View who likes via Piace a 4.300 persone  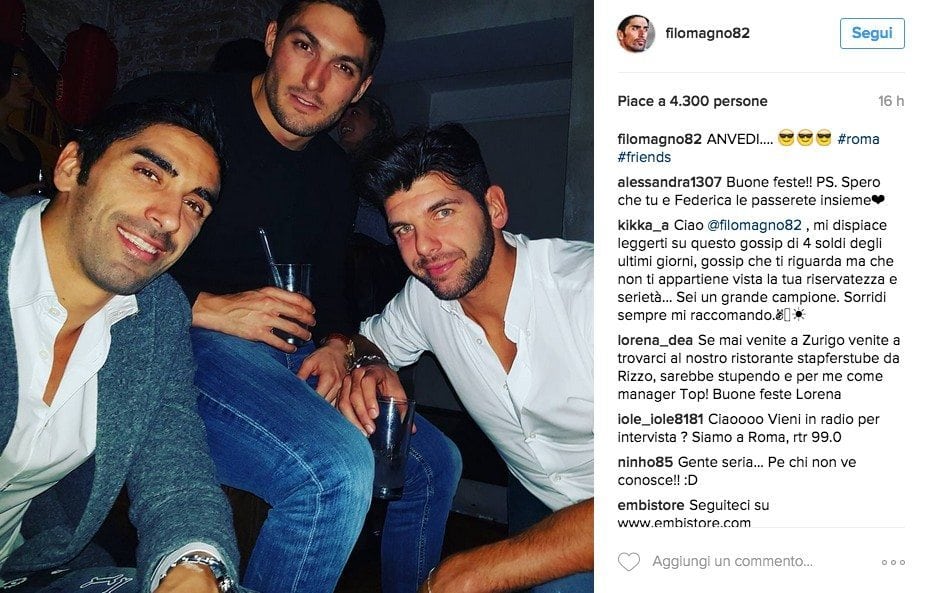pyautogui.click(x=693, y=101)
